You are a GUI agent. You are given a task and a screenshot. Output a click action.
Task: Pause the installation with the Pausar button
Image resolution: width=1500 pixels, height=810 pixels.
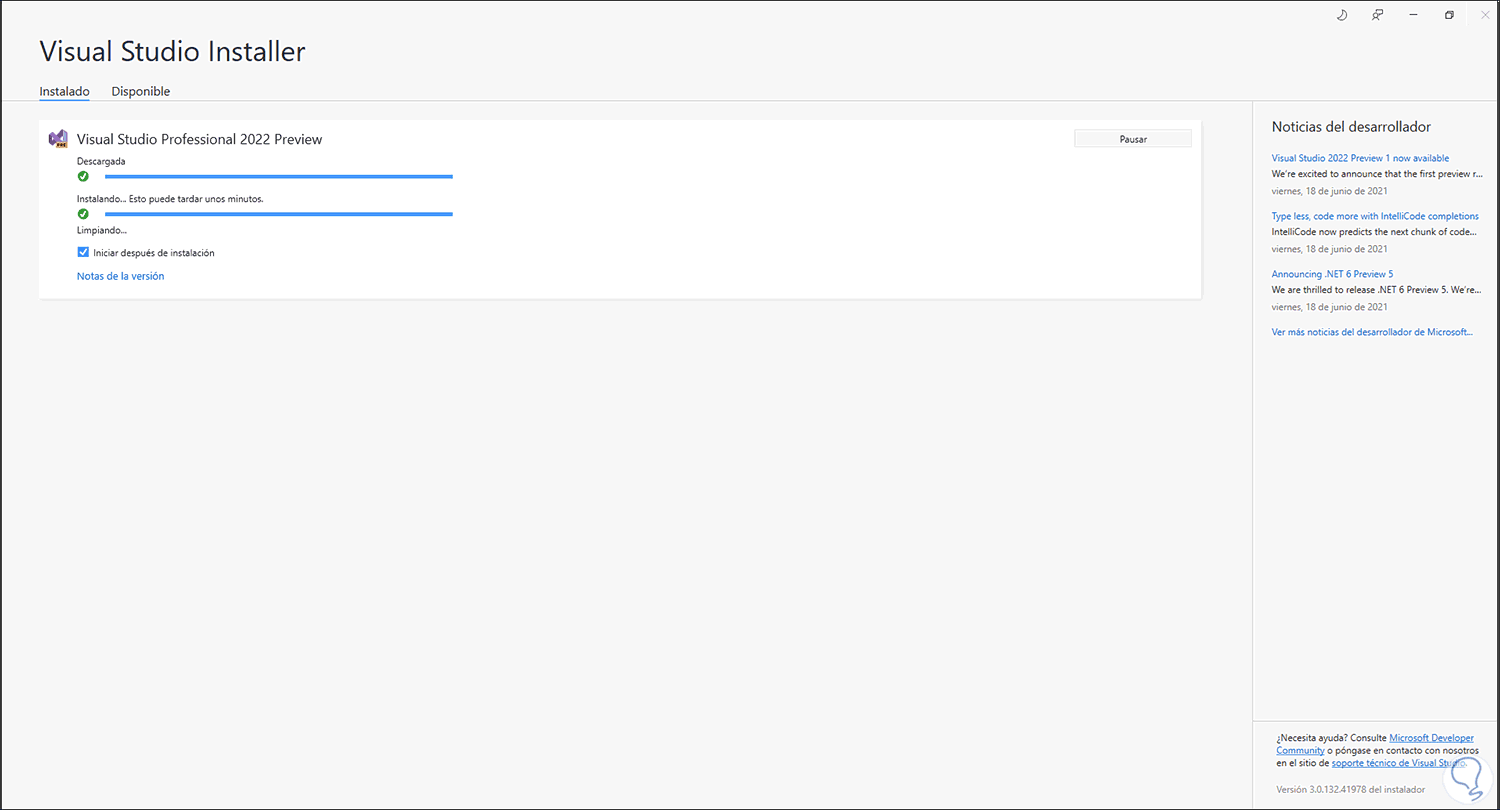1132,139
